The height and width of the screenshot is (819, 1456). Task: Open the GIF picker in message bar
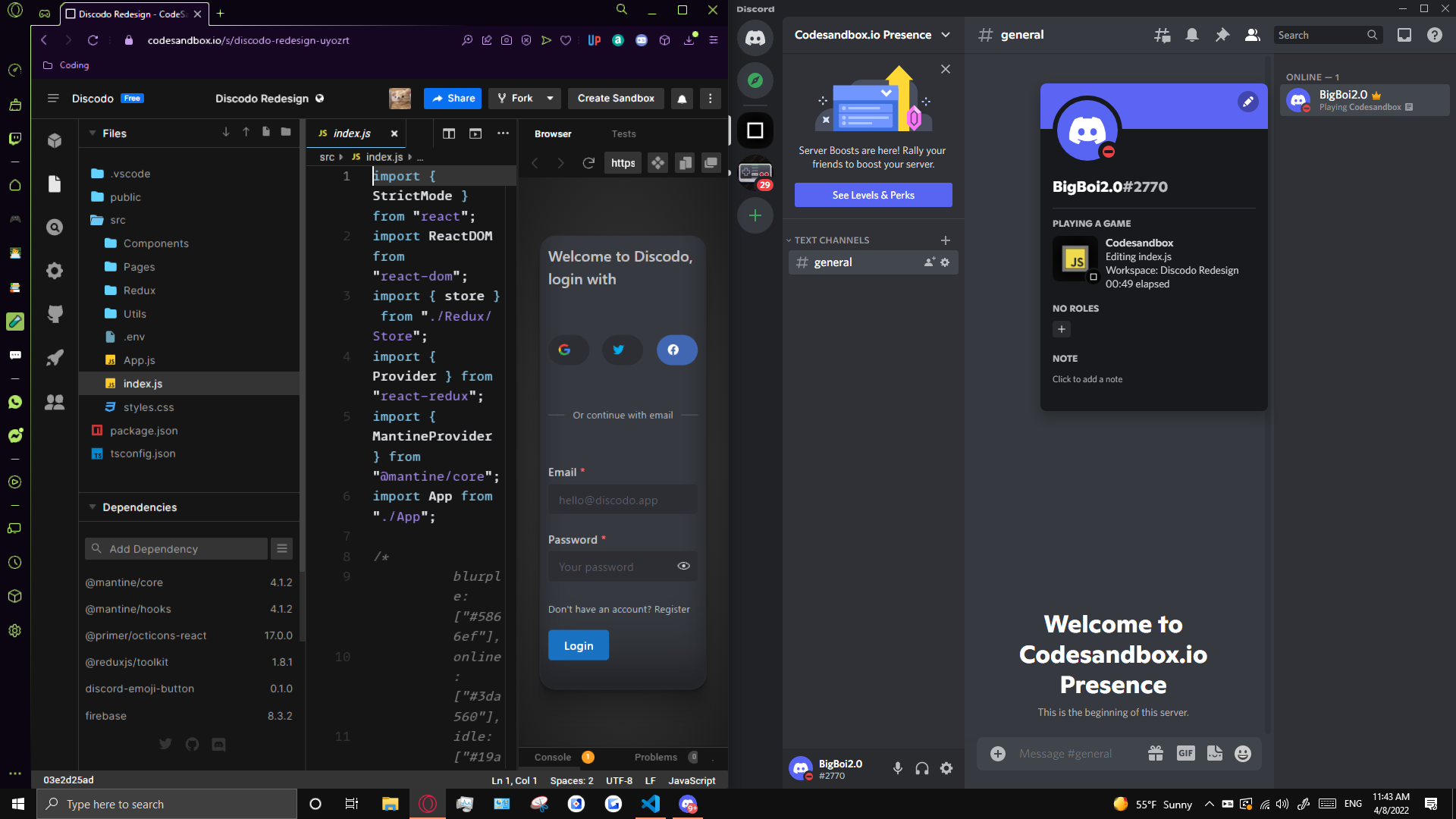point(1185,753)
